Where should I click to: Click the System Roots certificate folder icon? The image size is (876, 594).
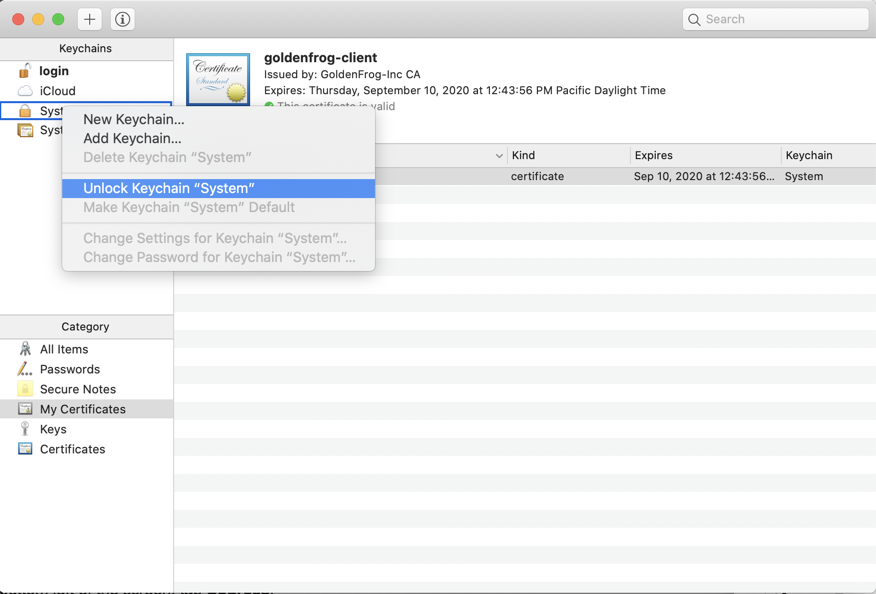25,130
